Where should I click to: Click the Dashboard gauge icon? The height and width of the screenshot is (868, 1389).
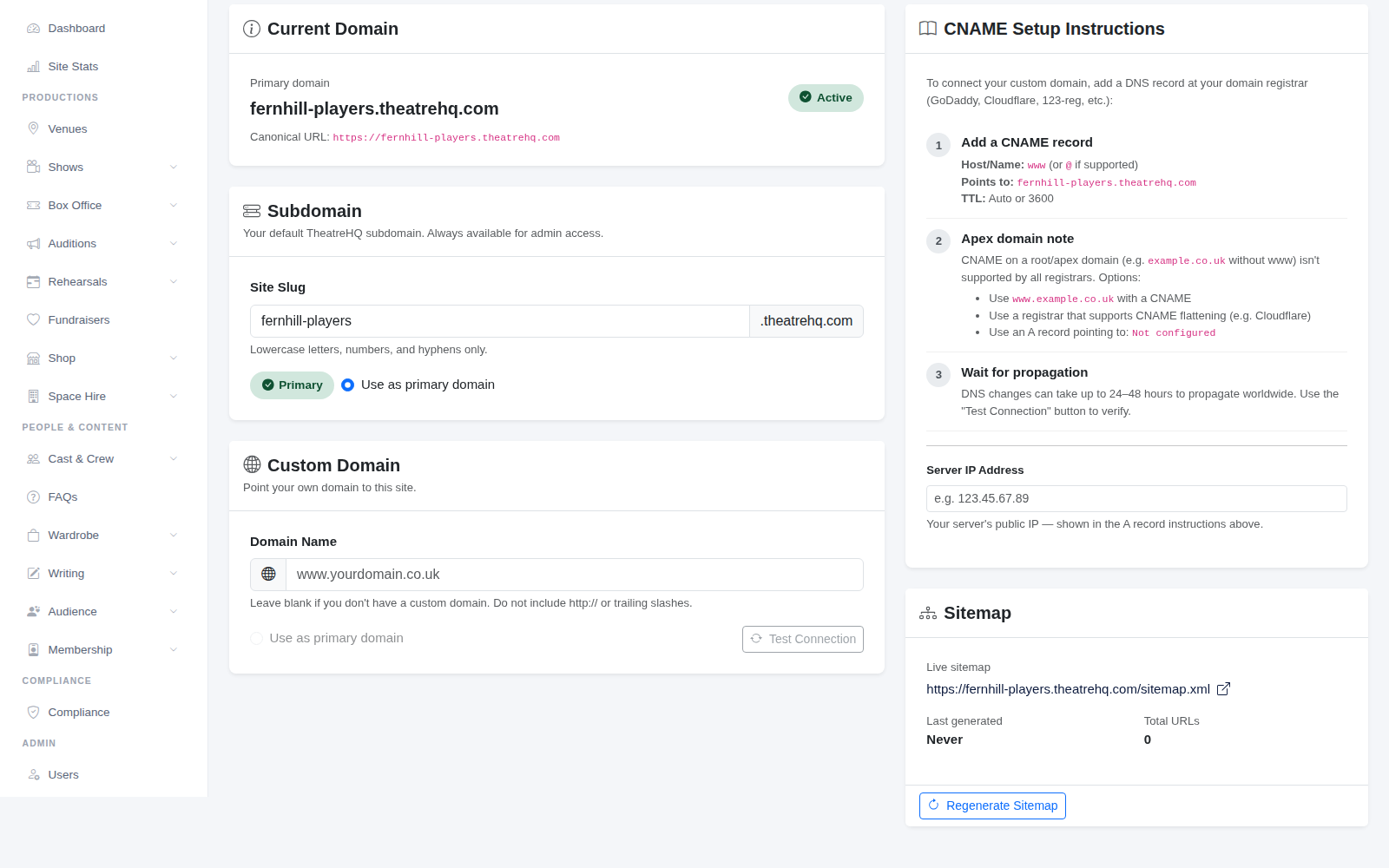tap(33, 29)
